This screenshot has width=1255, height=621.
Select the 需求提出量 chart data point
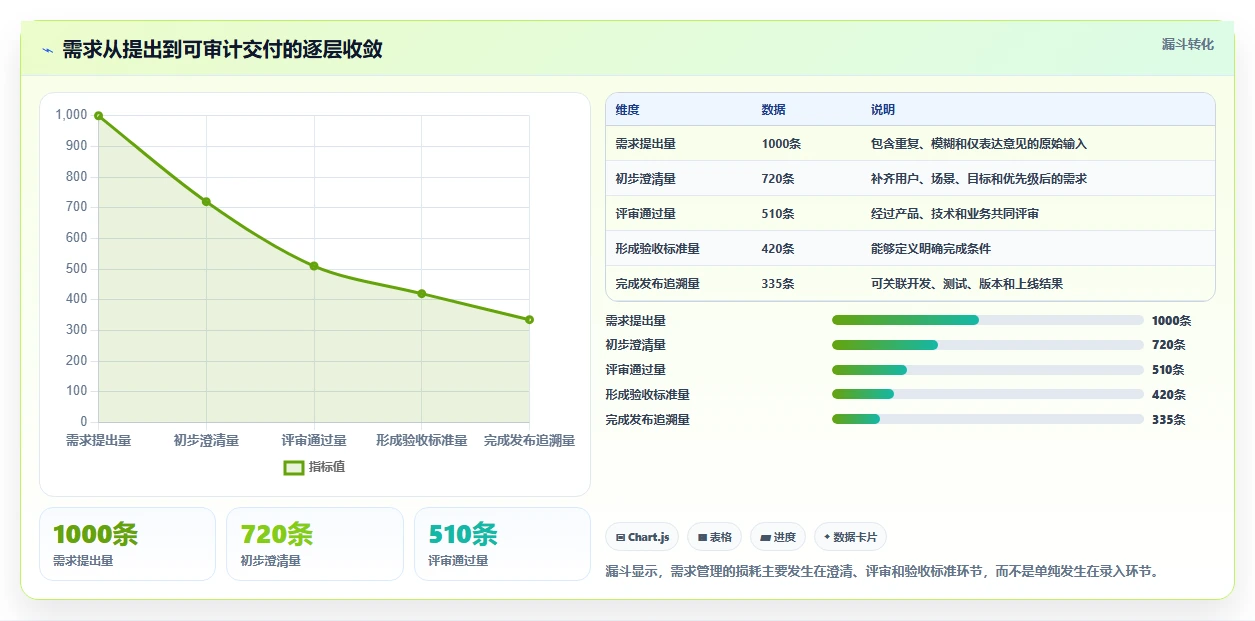coord(98,116)
